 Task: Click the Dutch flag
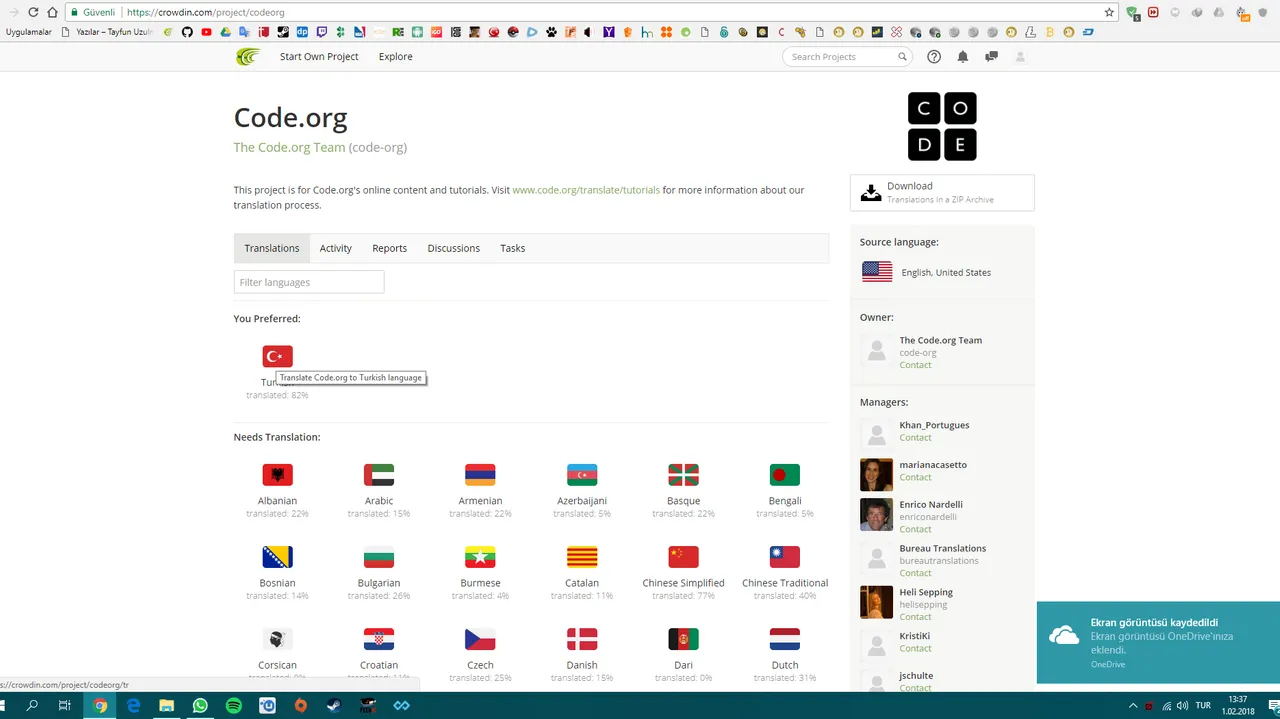point(785,639)
